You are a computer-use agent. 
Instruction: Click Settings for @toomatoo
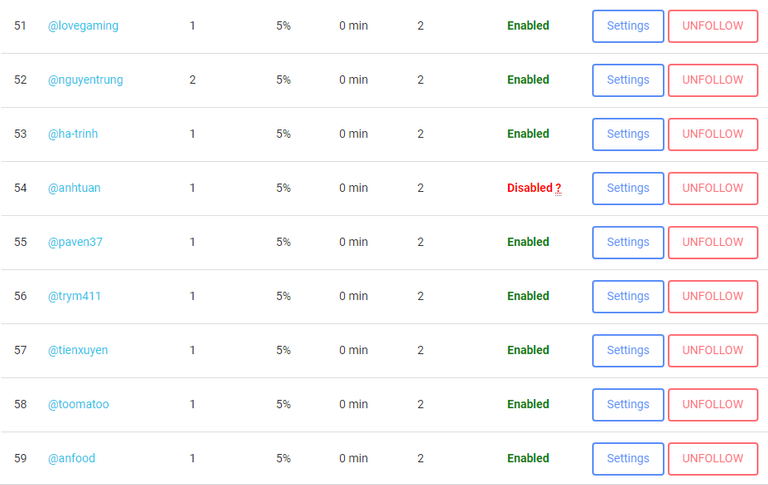click(628, 404)
